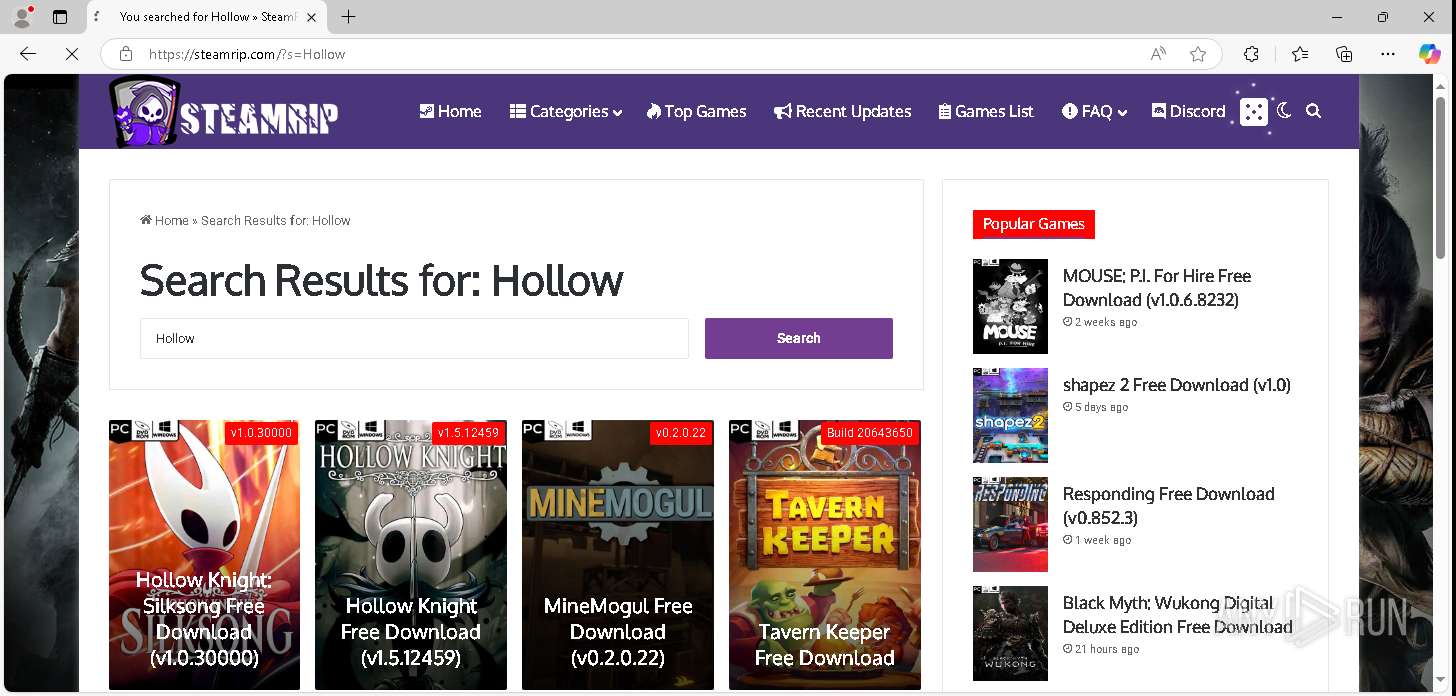Click "Search Results for: Hollow" heading

coord(381,280)
